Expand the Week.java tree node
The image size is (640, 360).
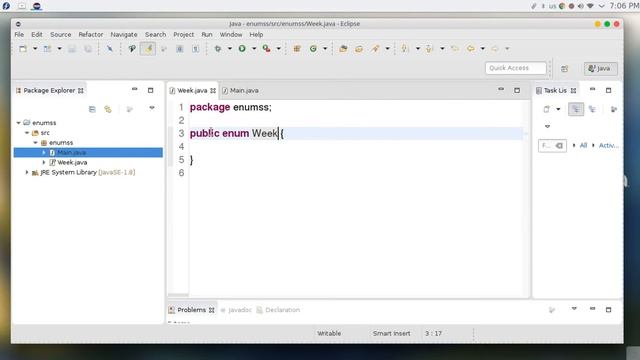tap(44, 162)
